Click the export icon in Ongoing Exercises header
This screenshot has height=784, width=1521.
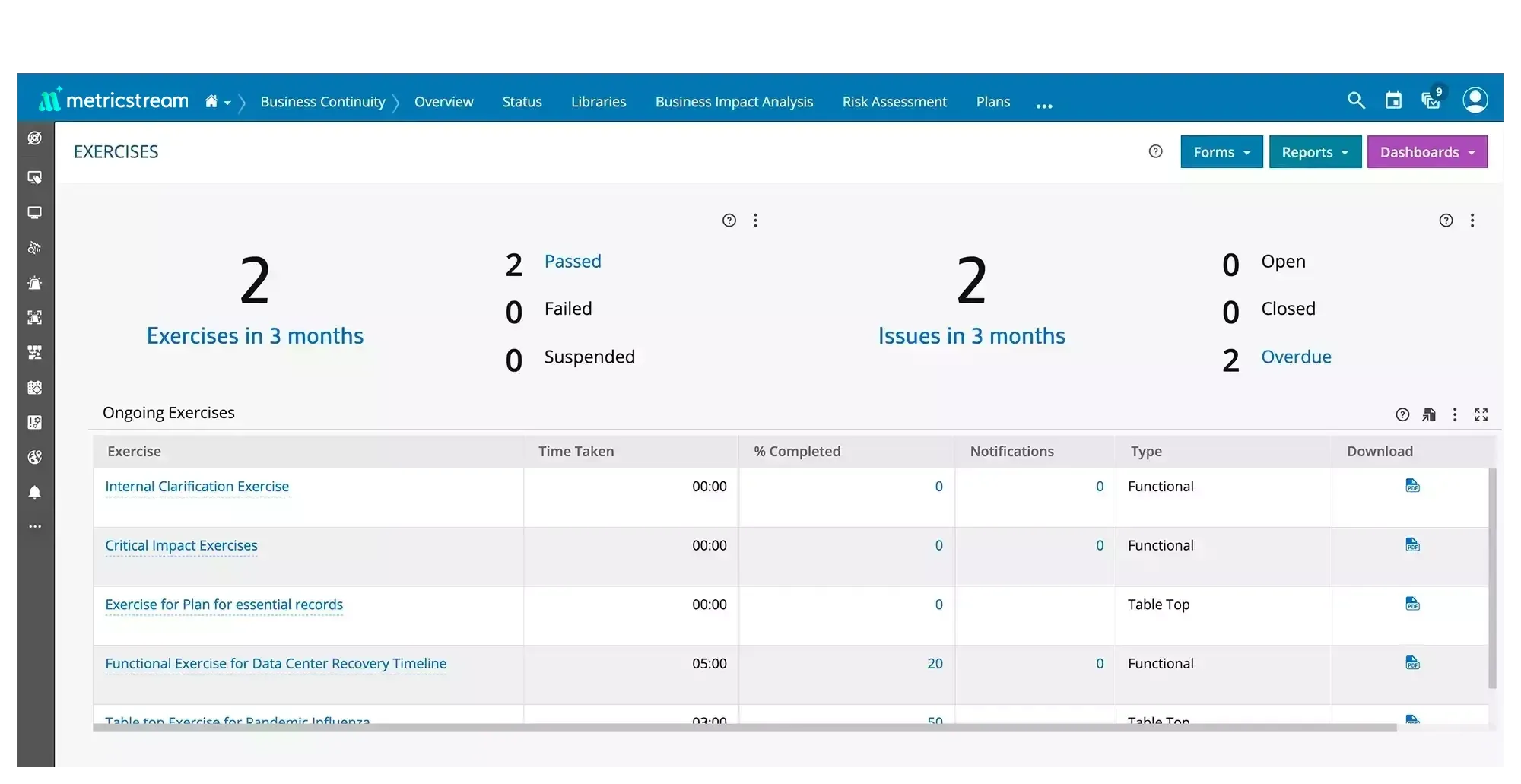coord(1429,414)
